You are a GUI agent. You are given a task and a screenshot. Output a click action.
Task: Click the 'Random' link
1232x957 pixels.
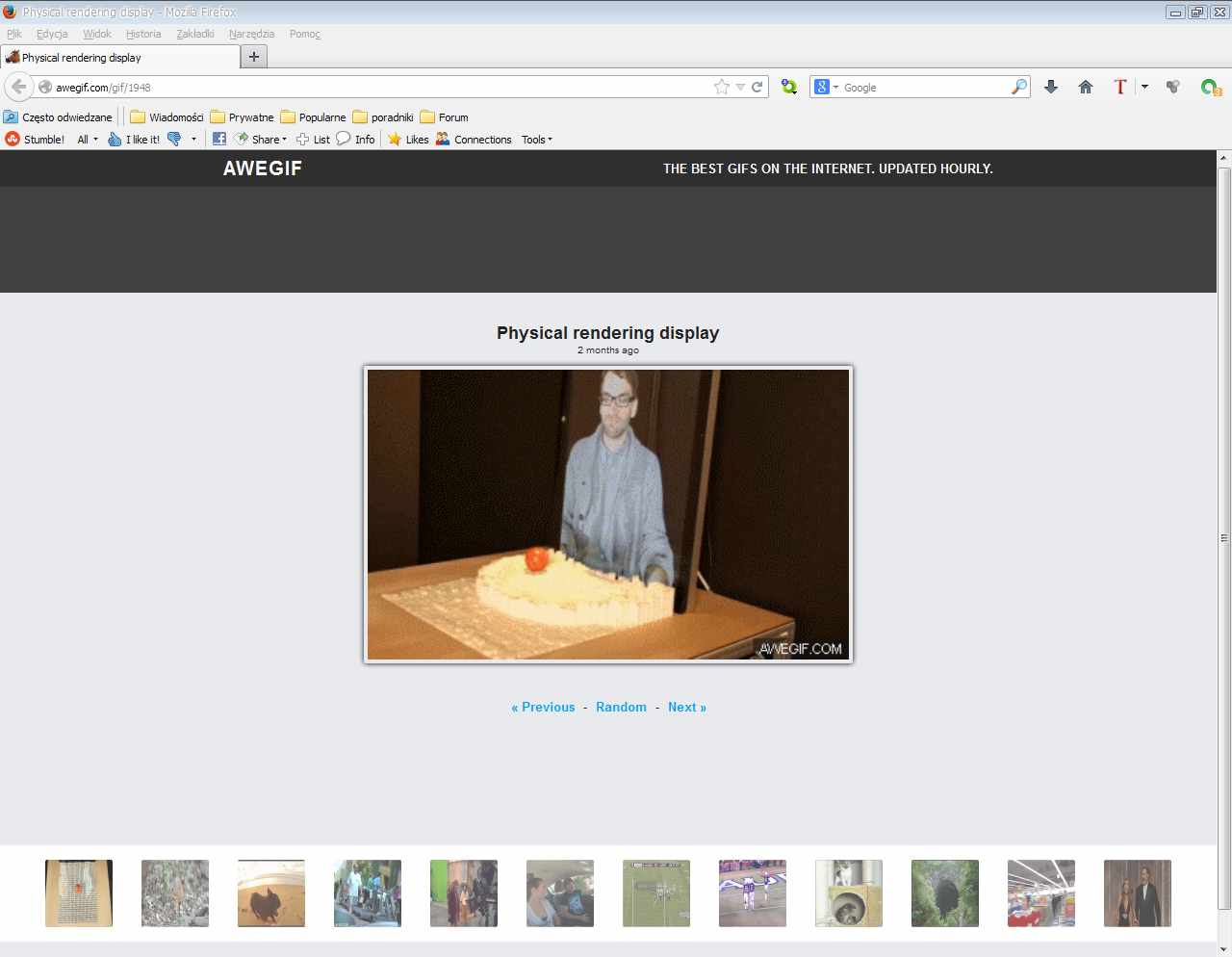(x=621, y=707)
